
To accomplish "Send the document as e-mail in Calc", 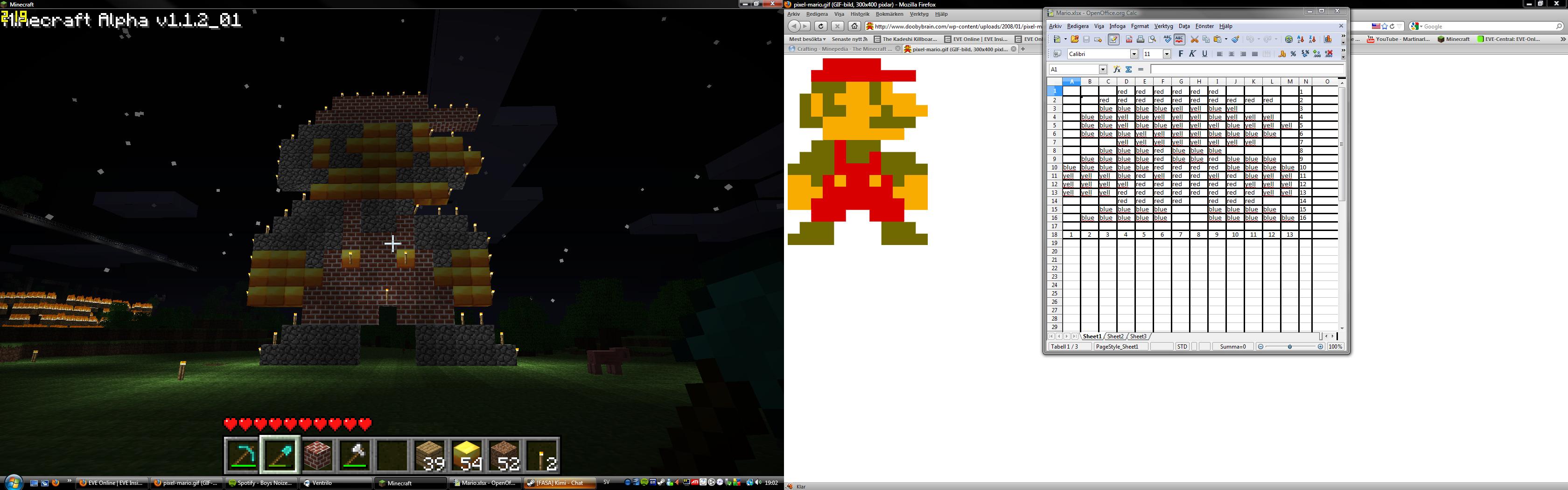I will (x=1098, y=40).
